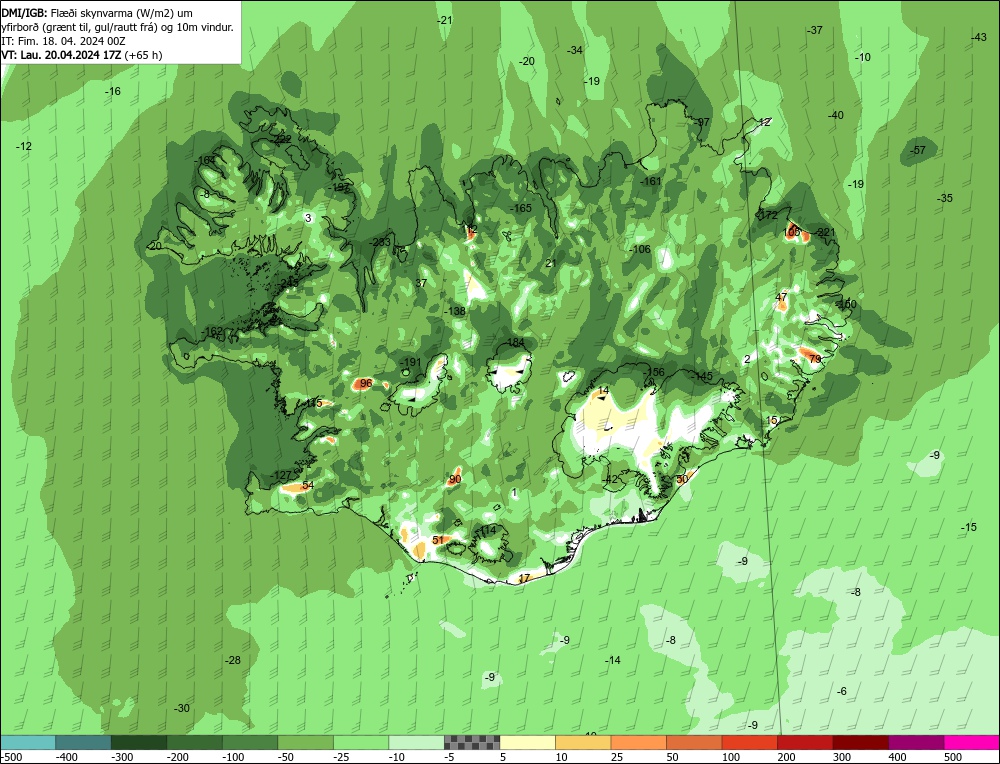Click the light green -25 to -10 legend swatch
The height and width of the screenshot is (764, 1000).
point(361,742)
